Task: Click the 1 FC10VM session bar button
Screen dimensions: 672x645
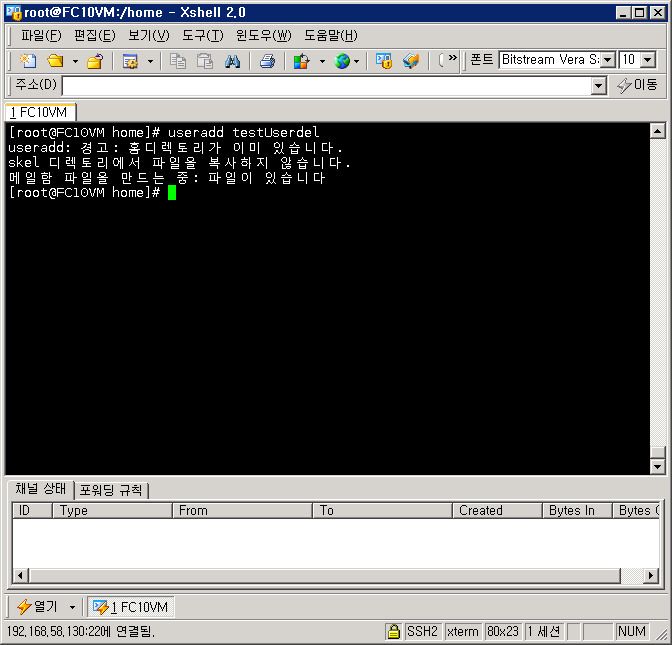Action: pyautogui.click(x=131, y=607)
